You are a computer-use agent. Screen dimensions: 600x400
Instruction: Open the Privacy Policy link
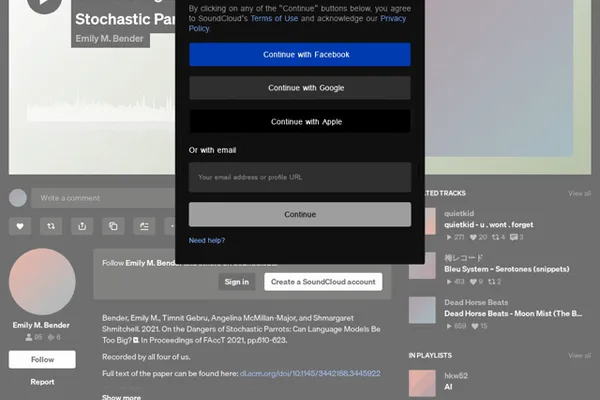pyautogui.click(x=393, y=18)
